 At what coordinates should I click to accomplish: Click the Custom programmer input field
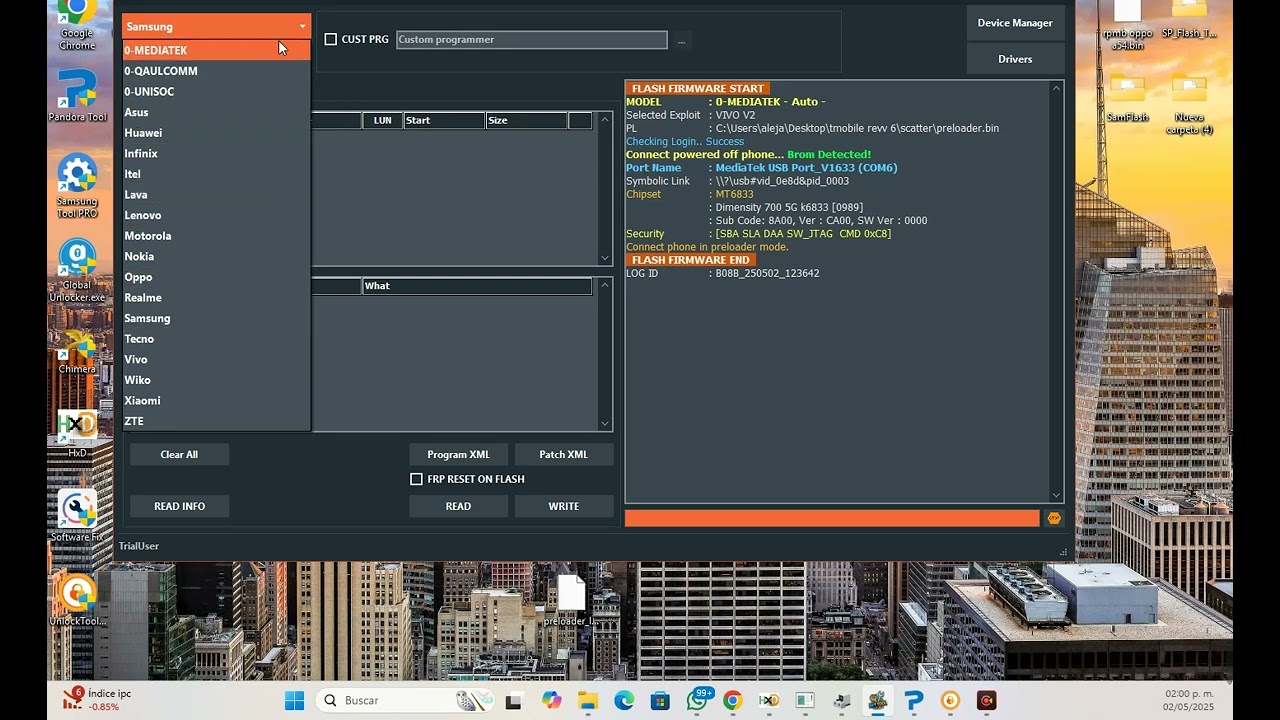tap(531, 40)
